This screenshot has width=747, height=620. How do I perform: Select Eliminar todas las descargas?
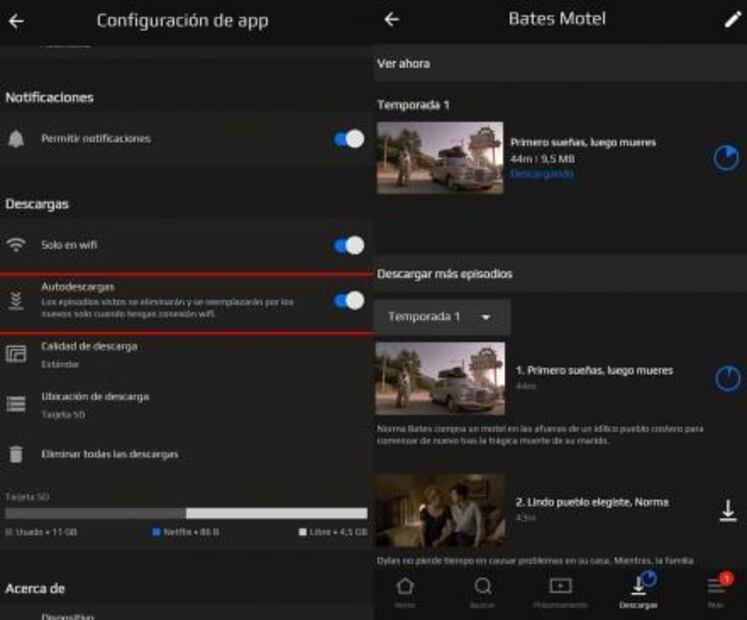186,454
